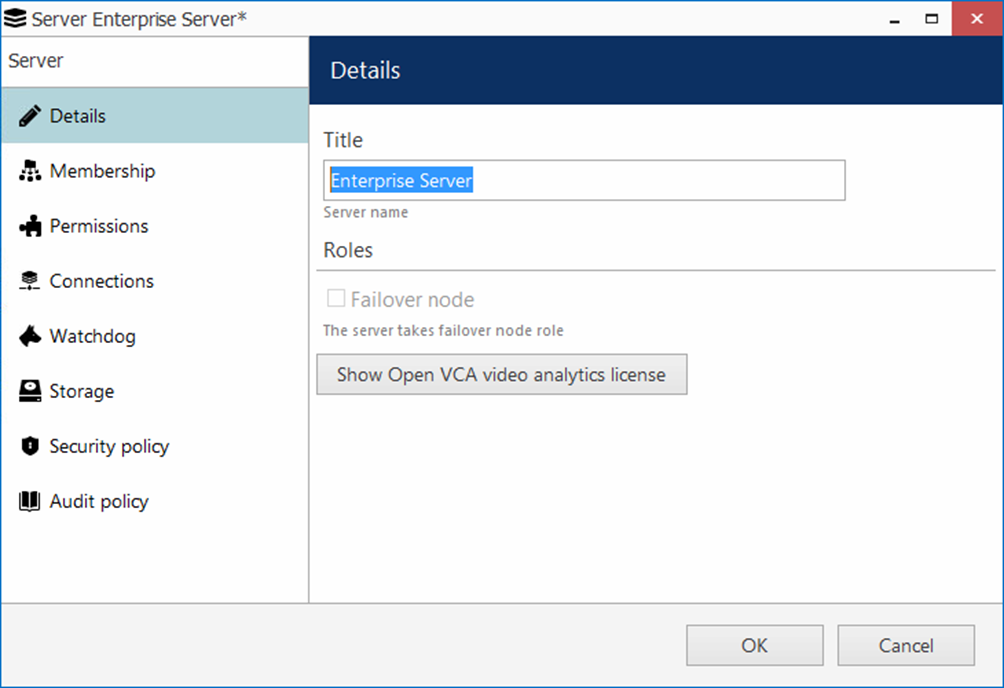Click the Audit policy book icon
This screenshot has width=1004, height=688.
[30, 501]
